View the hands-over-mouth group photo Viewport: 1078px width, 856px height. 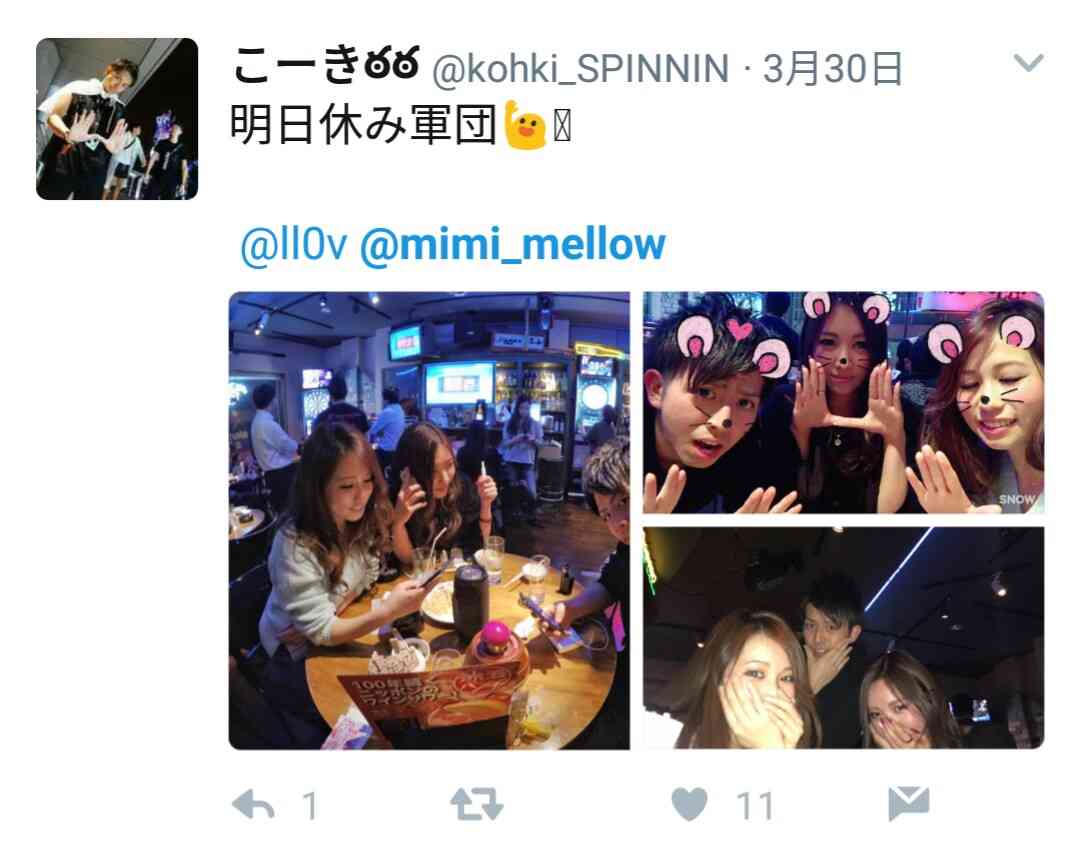point(844,638)
